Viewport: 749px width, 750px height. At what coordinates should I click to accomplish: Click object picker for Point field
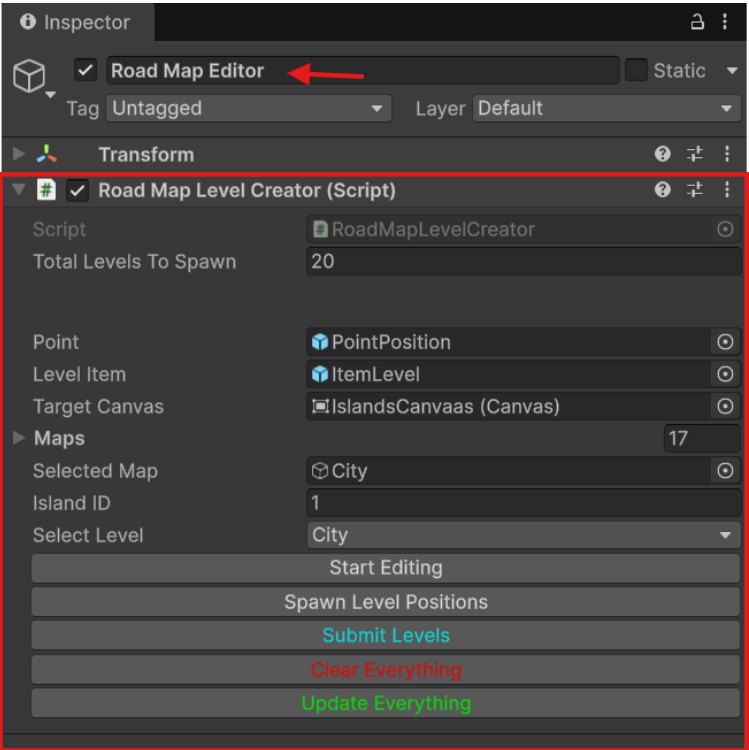pos(725,342)
